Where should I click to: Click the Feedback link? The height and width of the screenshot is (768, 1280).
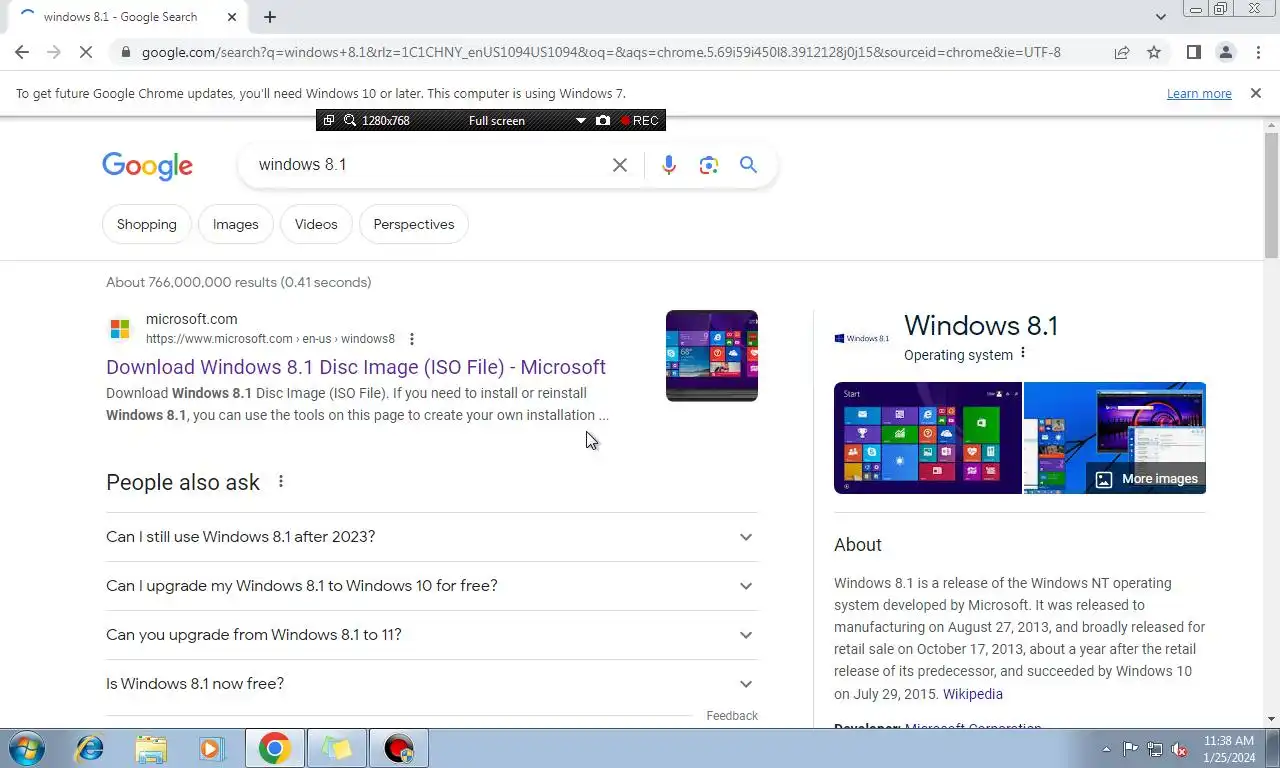[732, 716]
